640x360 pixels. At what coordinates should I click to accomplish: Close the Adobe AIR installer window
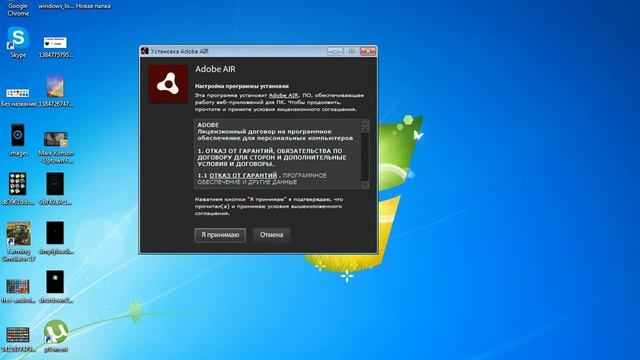point(368,51)
